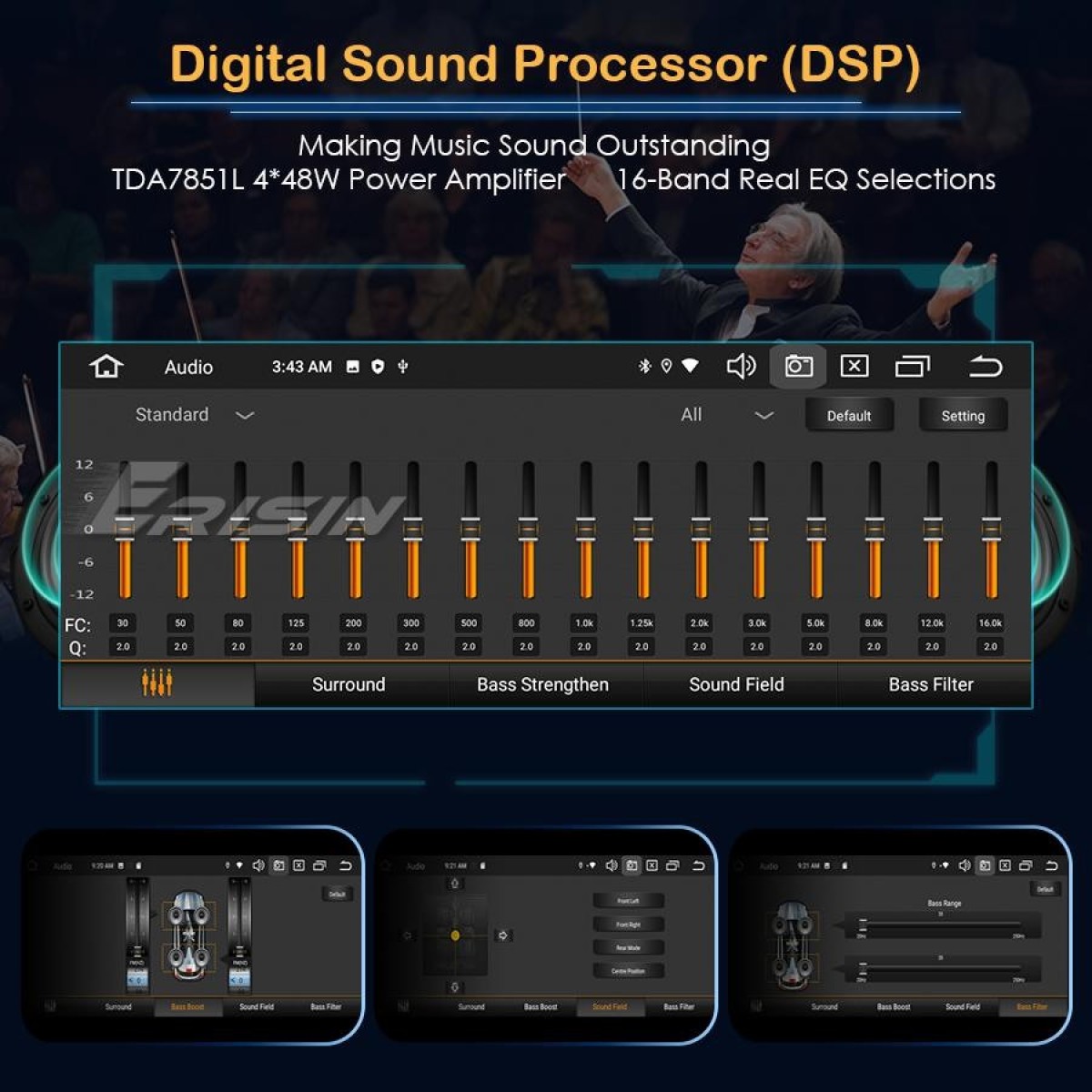This screenshot has width=1092, height=1092.
Task: Open the Bass Filter tab
Action: pos(931,684)
